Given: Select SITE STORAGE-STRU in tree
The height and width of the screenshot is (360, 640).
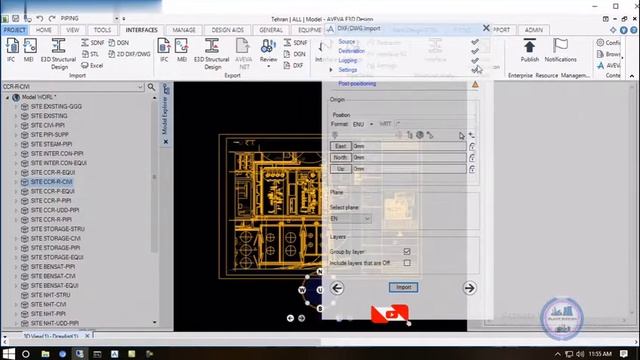Looking at the screenshot, I should pos(58,229).
